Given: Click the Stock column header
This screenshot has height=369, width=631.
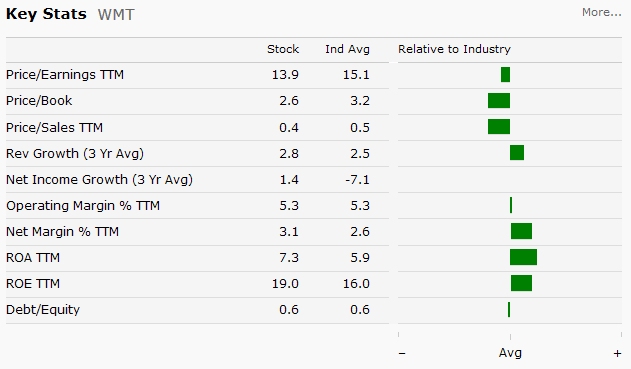Looking at the screenshot, I should click(283, 49).
